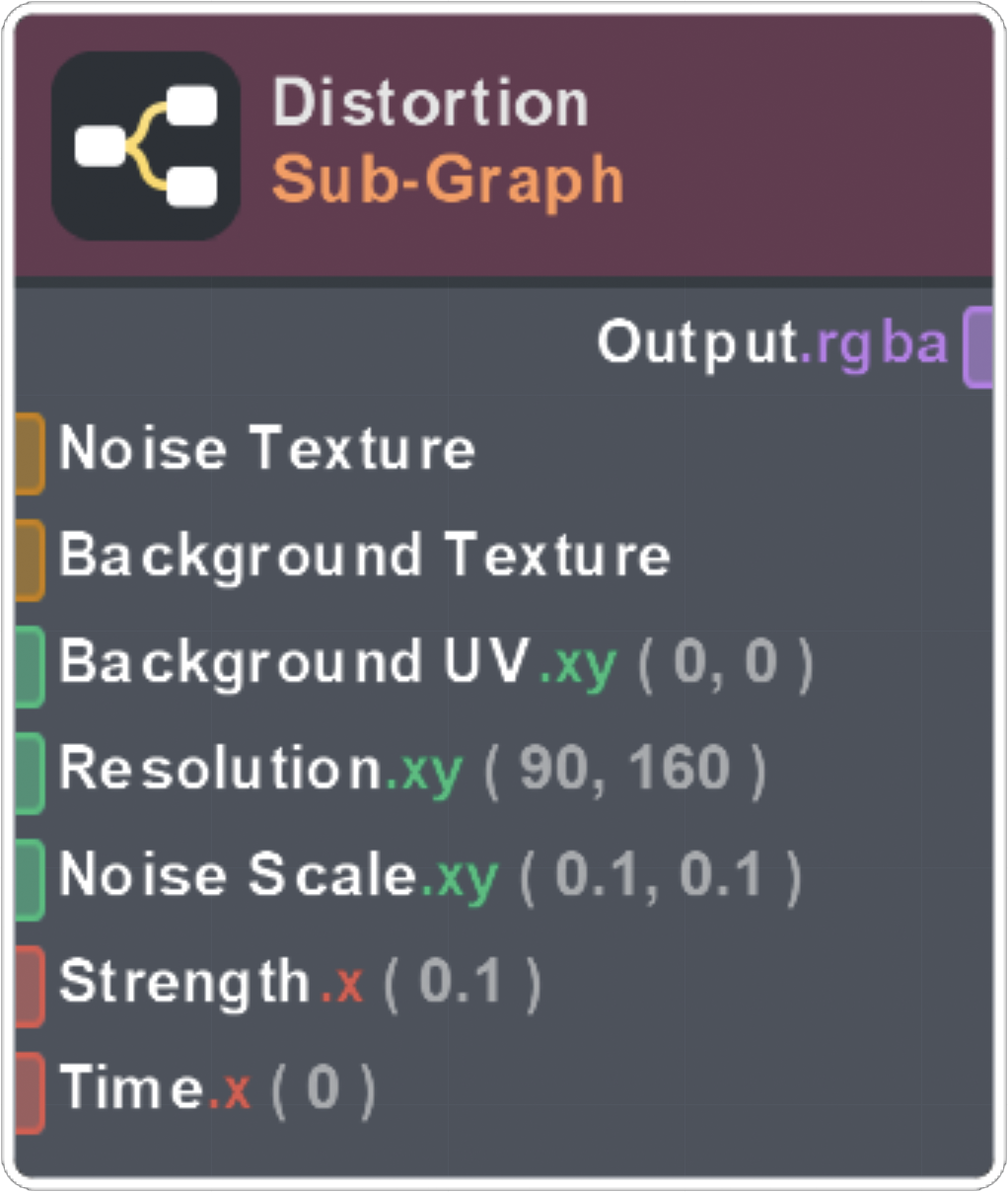Click the green Resolution input port
The width and height of the screenshot is (1008, 1192).
pos(30,773)
